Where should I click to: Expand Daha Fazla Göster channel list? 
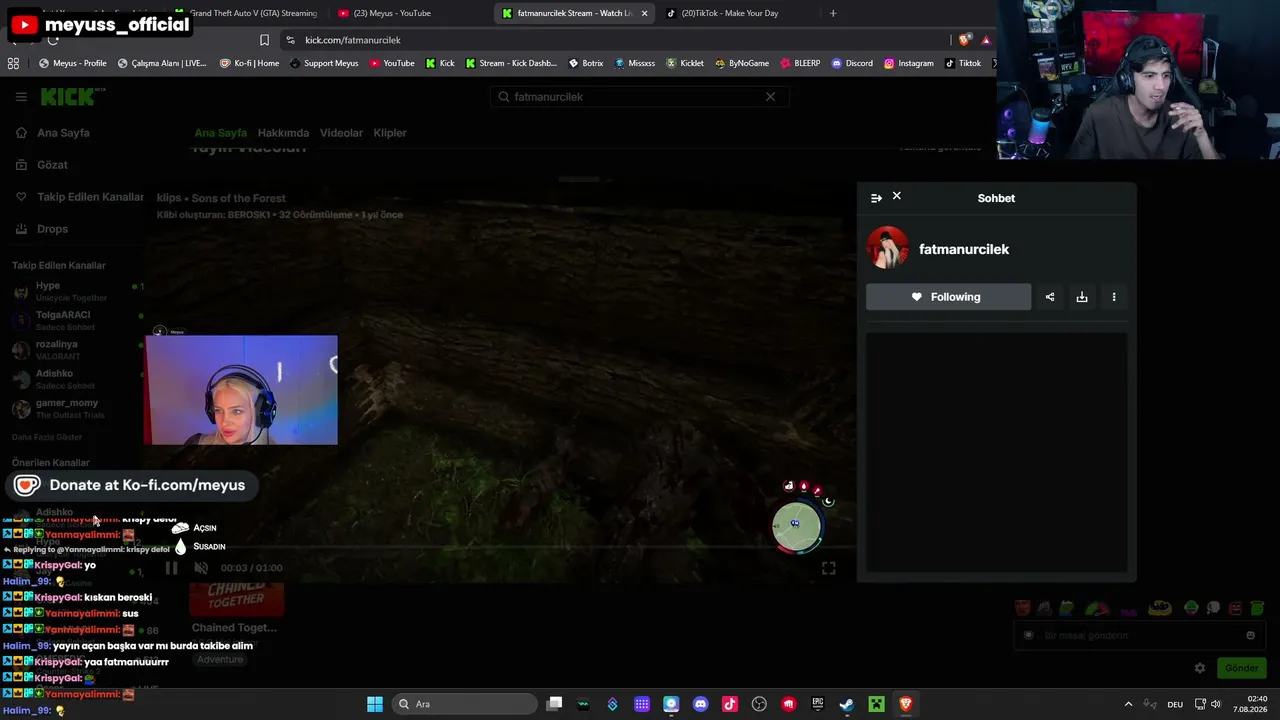[47, 437]
